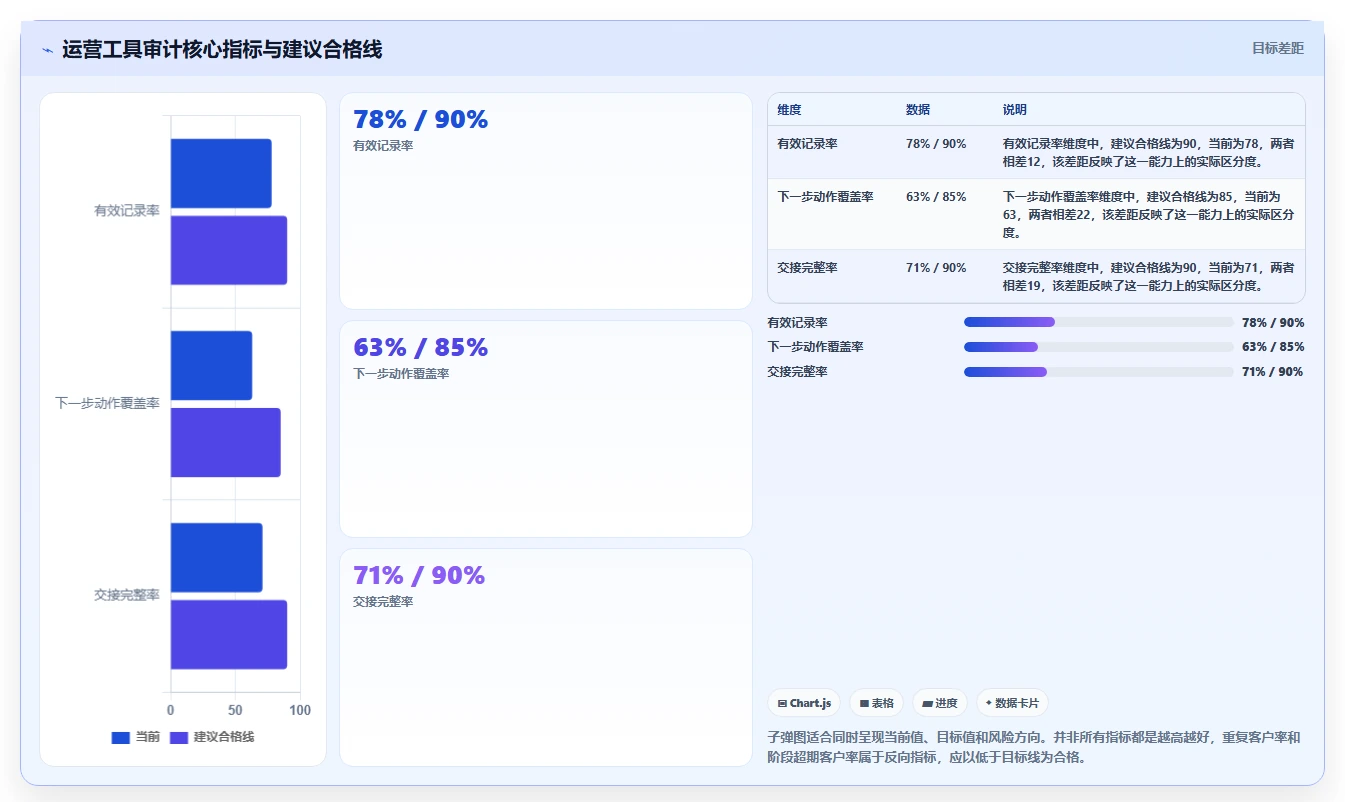Open the 63% / 85% data card
The width and height of the screenshot is (1345, 802).
click(x=546, y=429)
